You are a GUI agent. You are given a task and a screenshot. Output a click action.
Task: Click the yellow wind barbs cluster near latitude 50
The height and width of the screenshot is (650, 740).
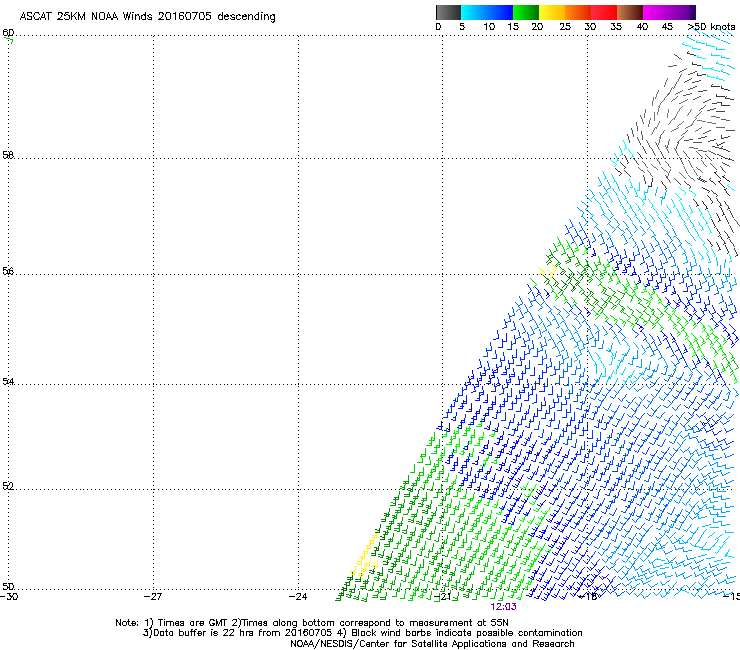pos(364,557)
